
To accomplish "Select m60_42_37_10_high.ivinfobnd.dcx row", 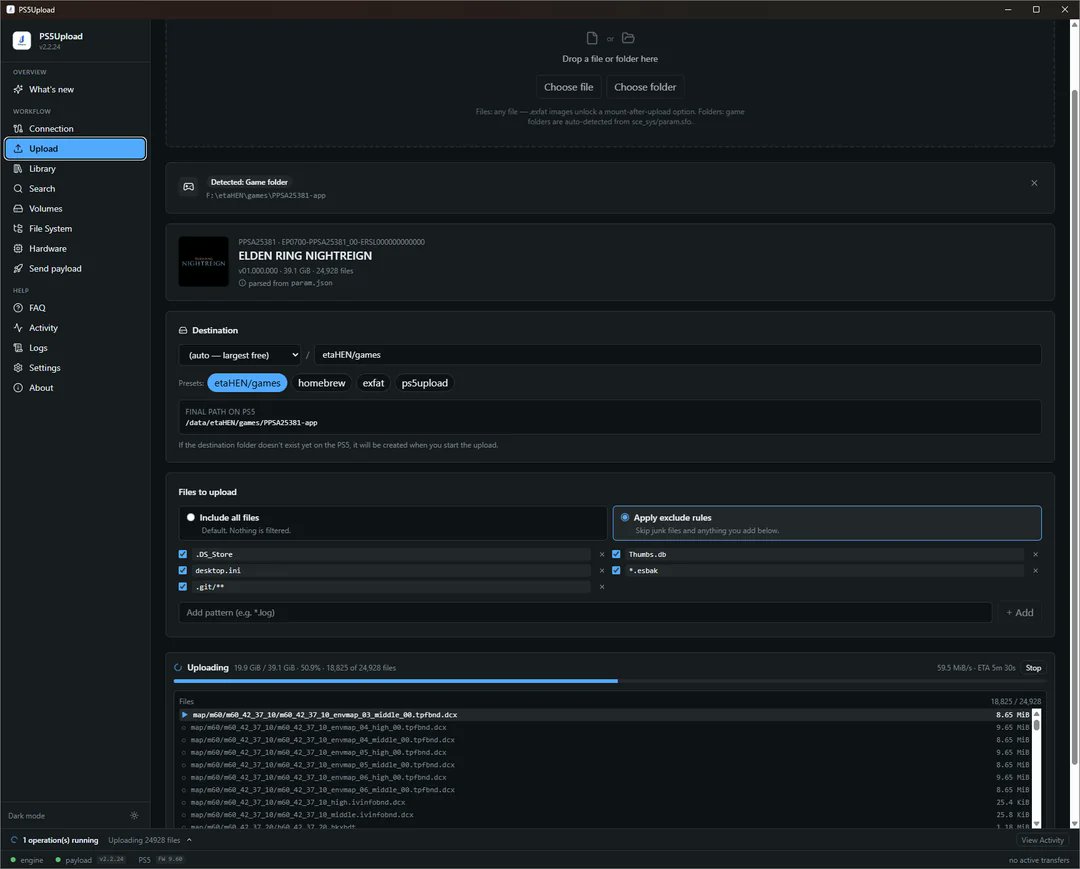I will coord(605,802).
